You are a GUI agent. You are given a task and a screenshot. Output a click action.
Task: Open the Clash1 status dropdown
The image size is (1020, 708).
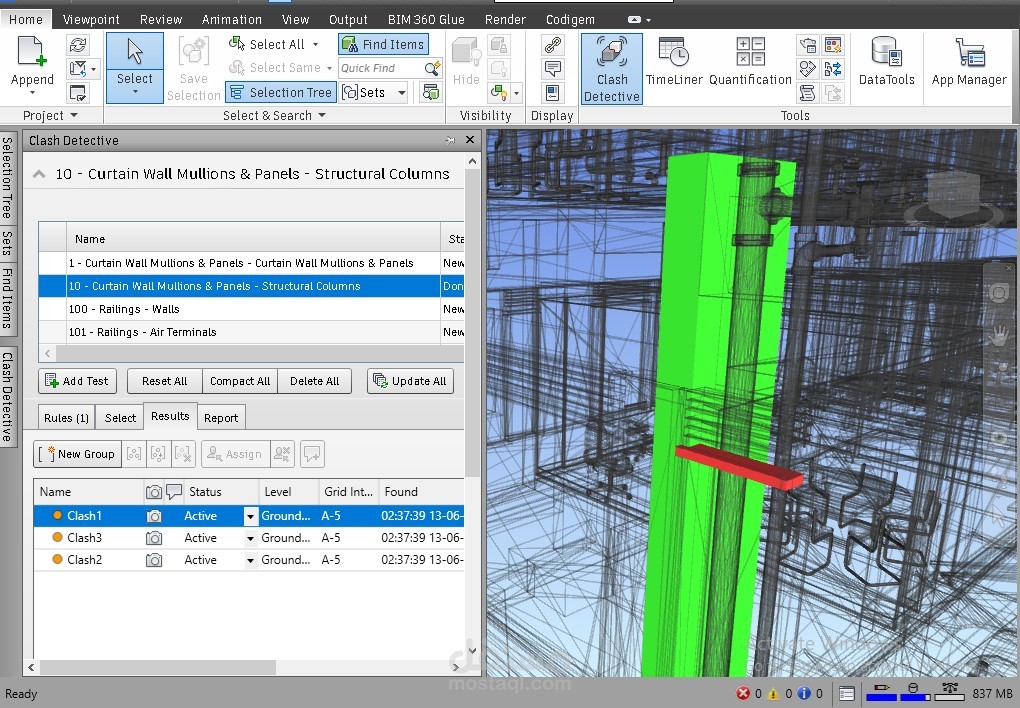250,517
